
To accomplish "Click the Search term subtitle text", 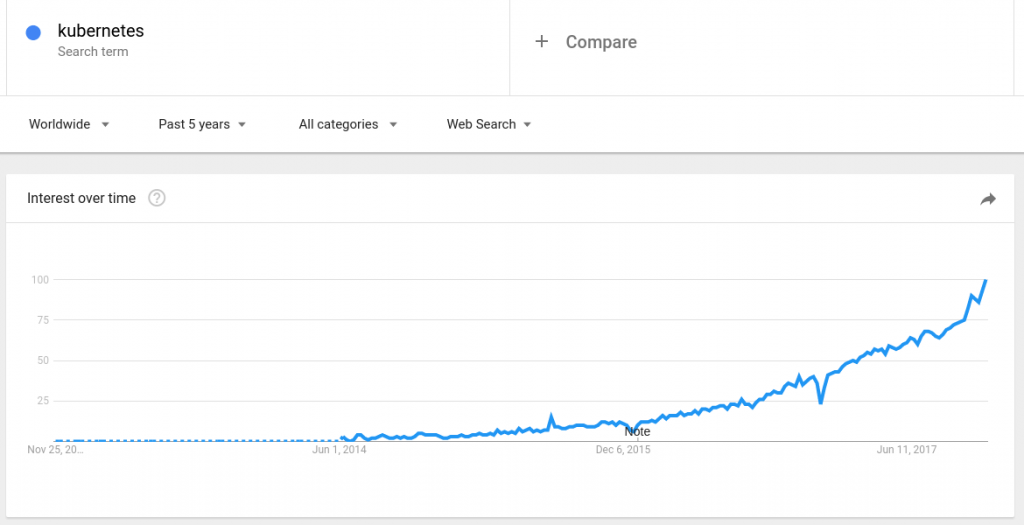I will pyautogui.click(x=93, y=52).
